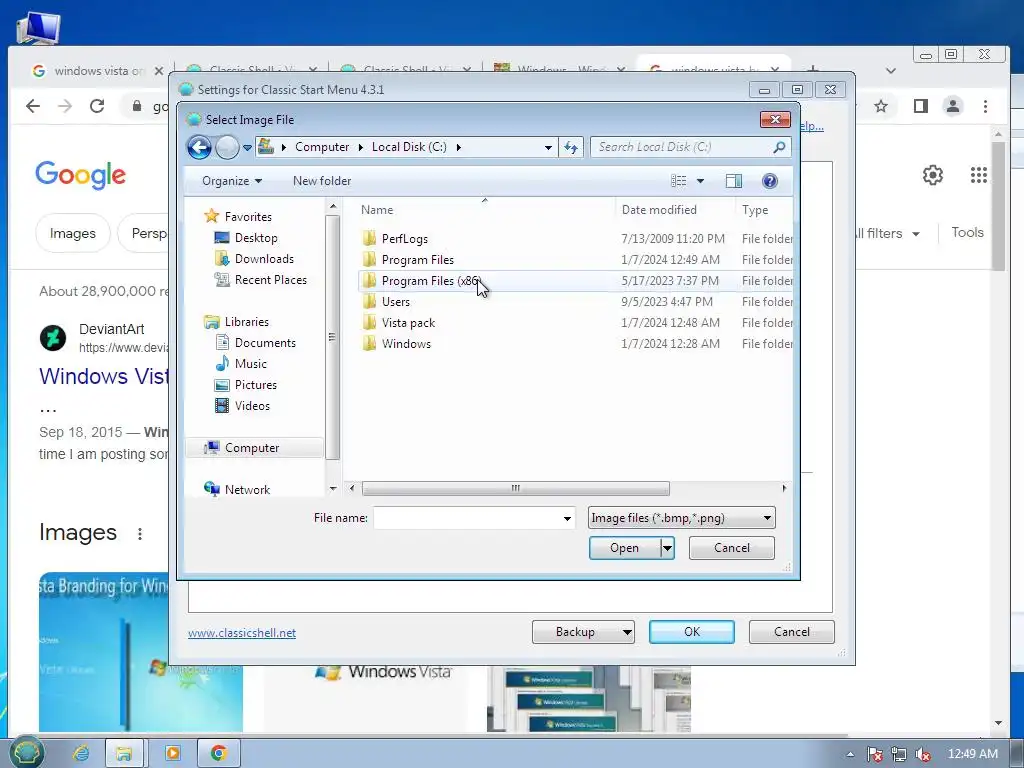Select the Windows folder
Screen dimensions: 1024x768
click(406, 344)
